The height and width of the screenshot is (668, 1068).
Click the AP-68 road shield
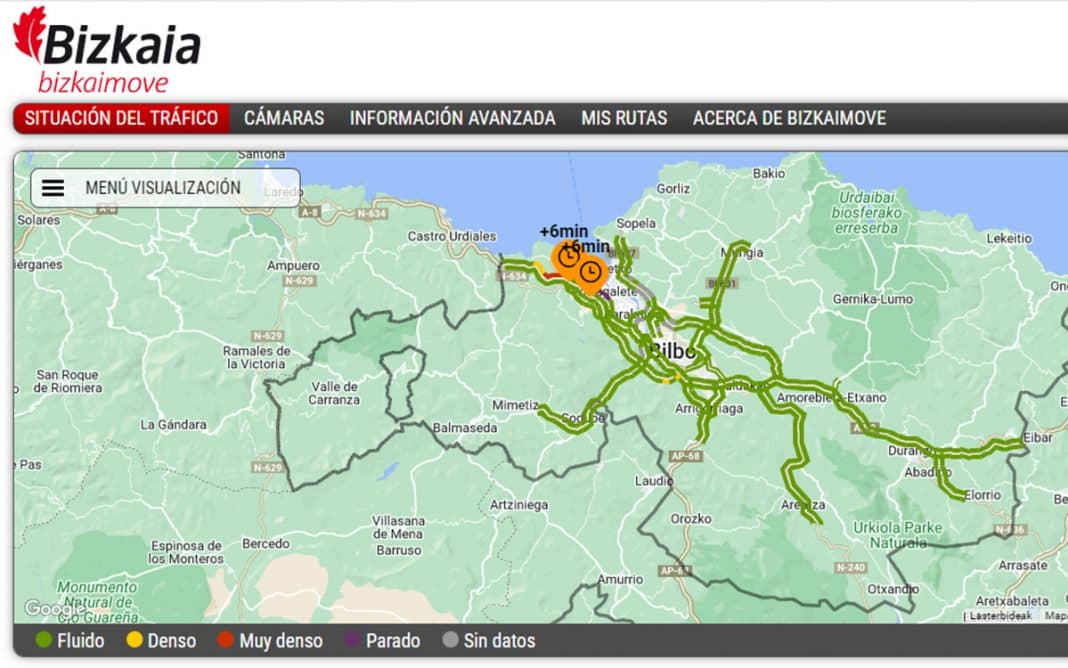pos(685,456)
